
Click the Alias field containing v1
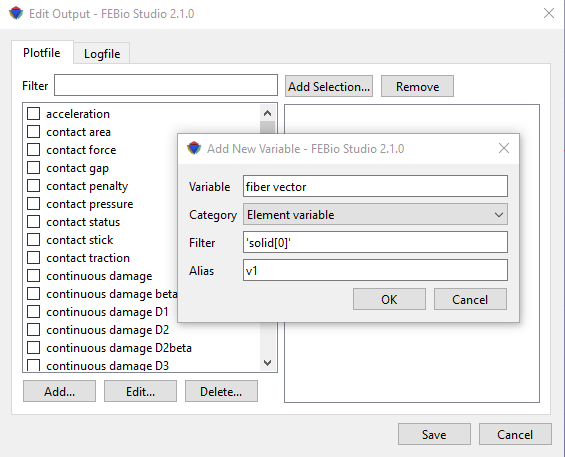click(x=375, y=270)
